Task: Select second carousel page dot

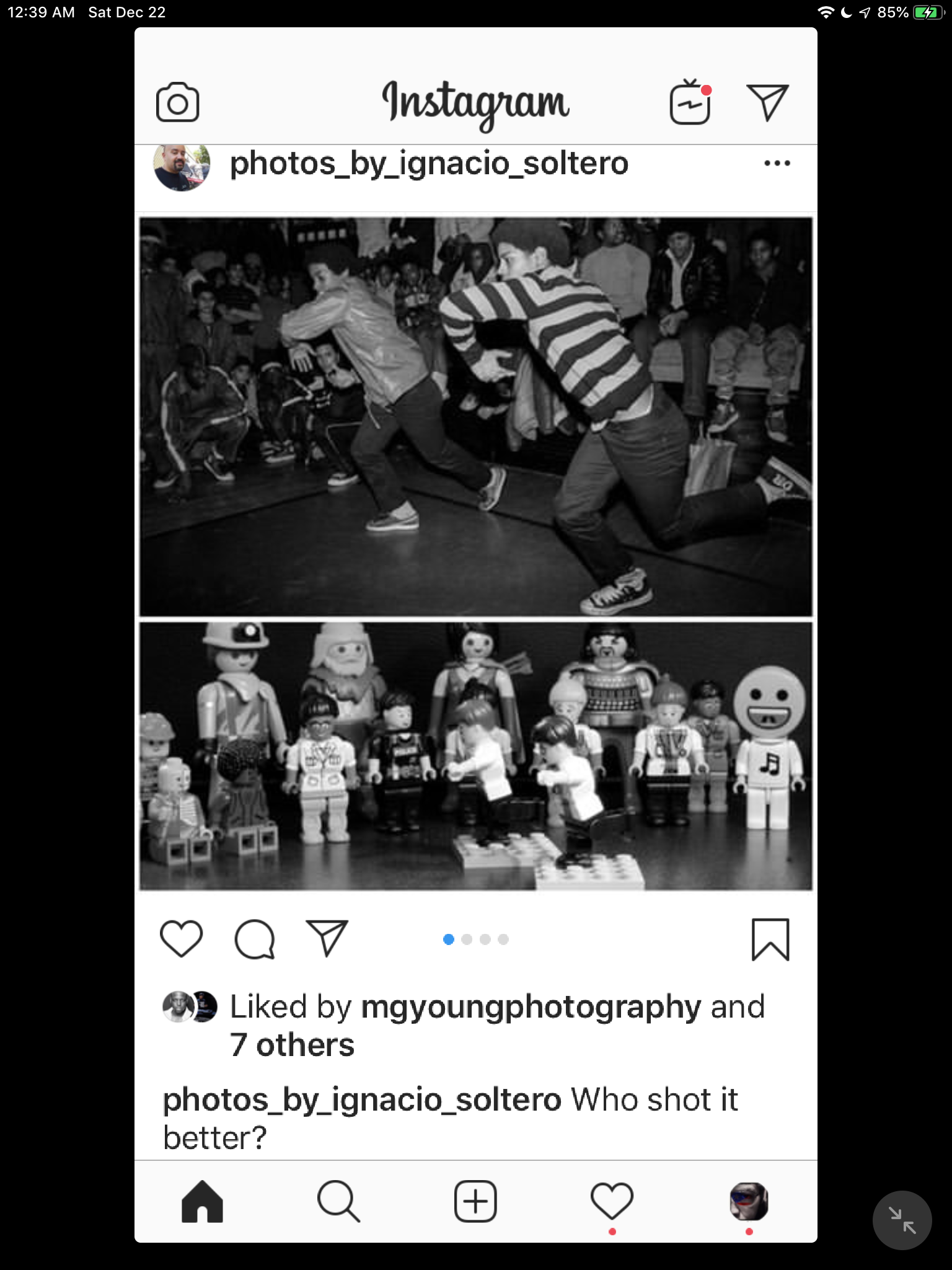Action: click(467, 939)
